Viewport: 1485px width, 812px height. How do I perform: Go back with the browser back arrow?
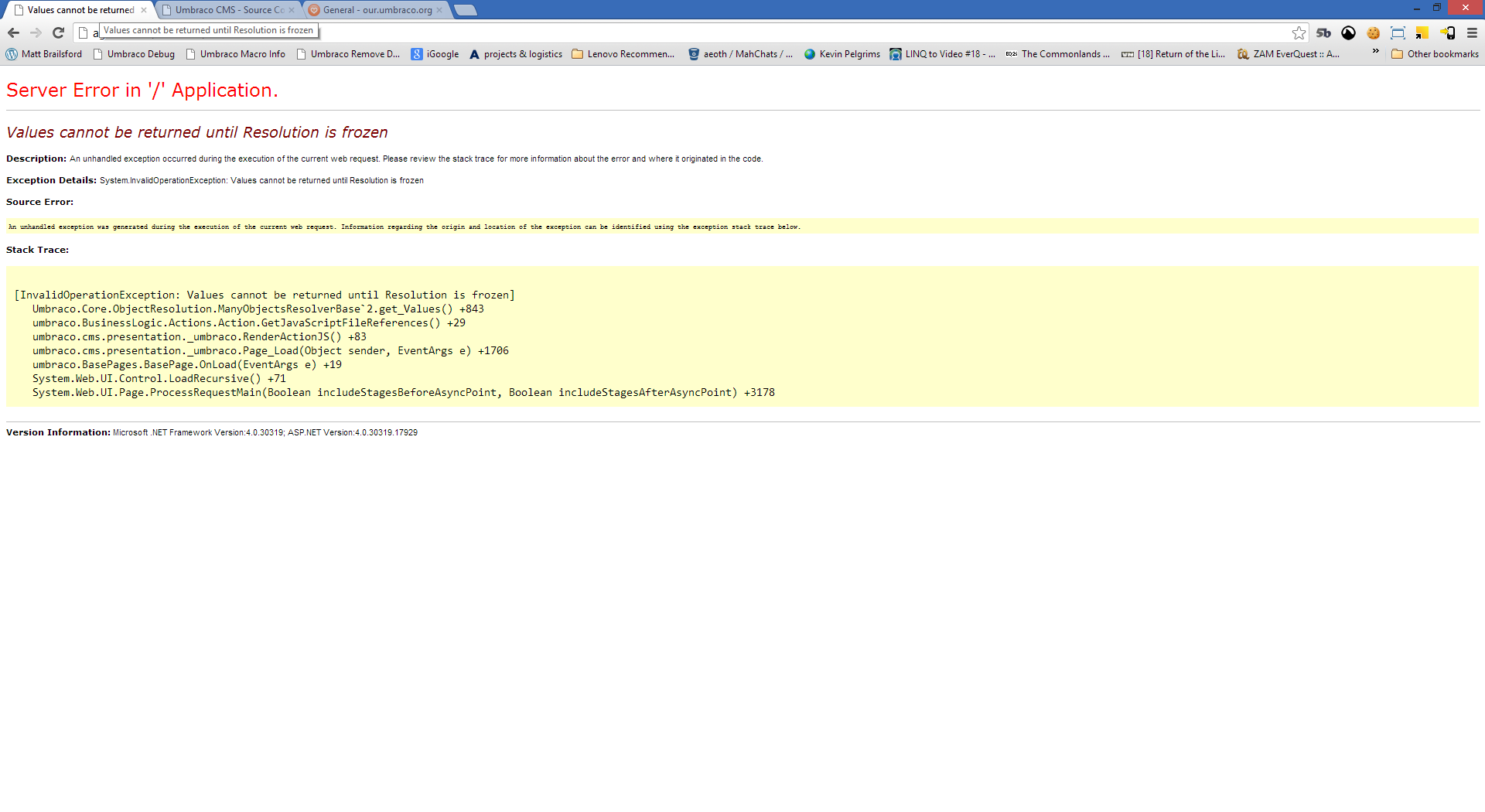point(13,32)
